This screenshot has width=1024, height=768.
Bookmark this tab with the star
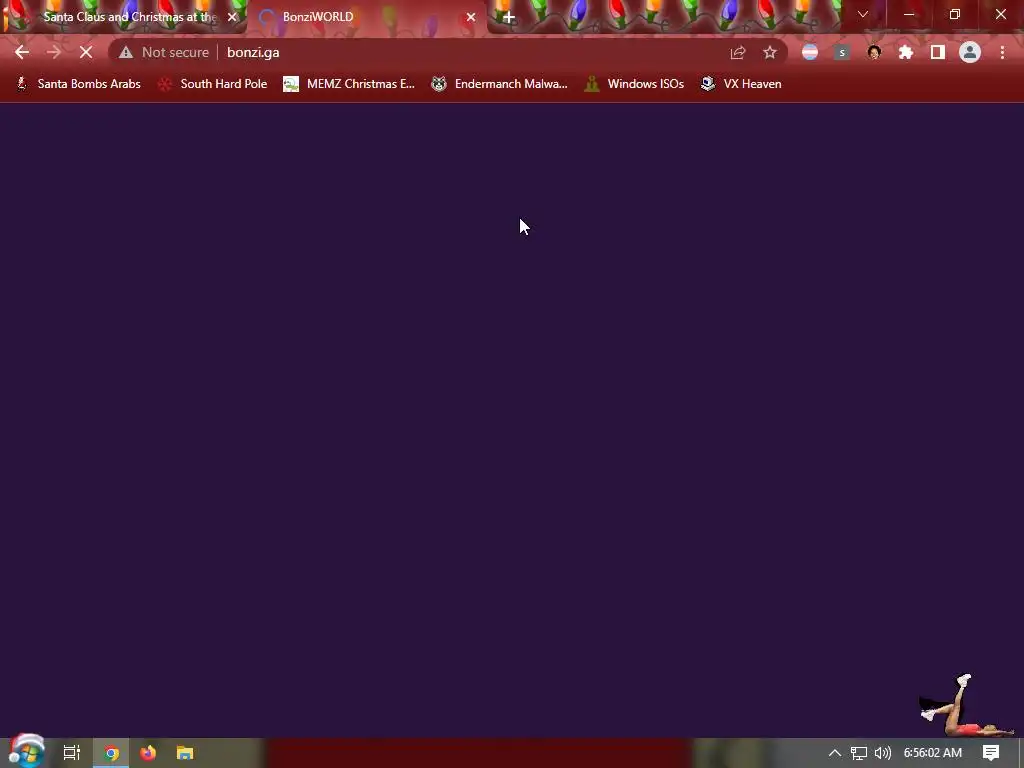click(x=770, y=52)
